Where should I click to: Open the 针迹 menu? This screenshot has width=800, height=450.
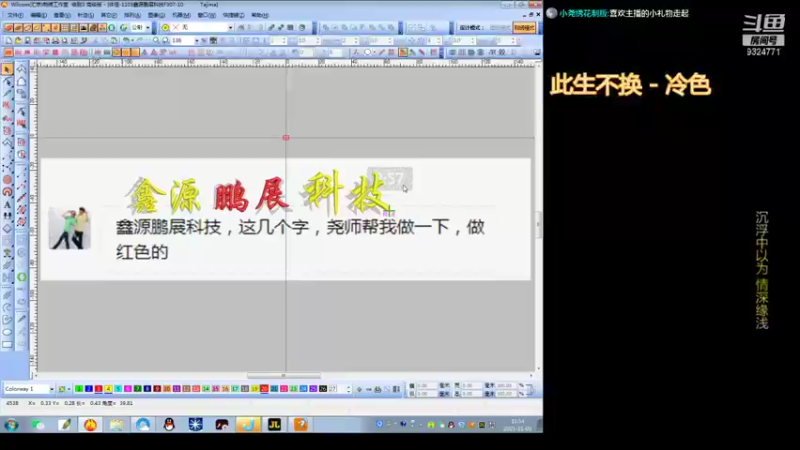click(x=85, y=15)
